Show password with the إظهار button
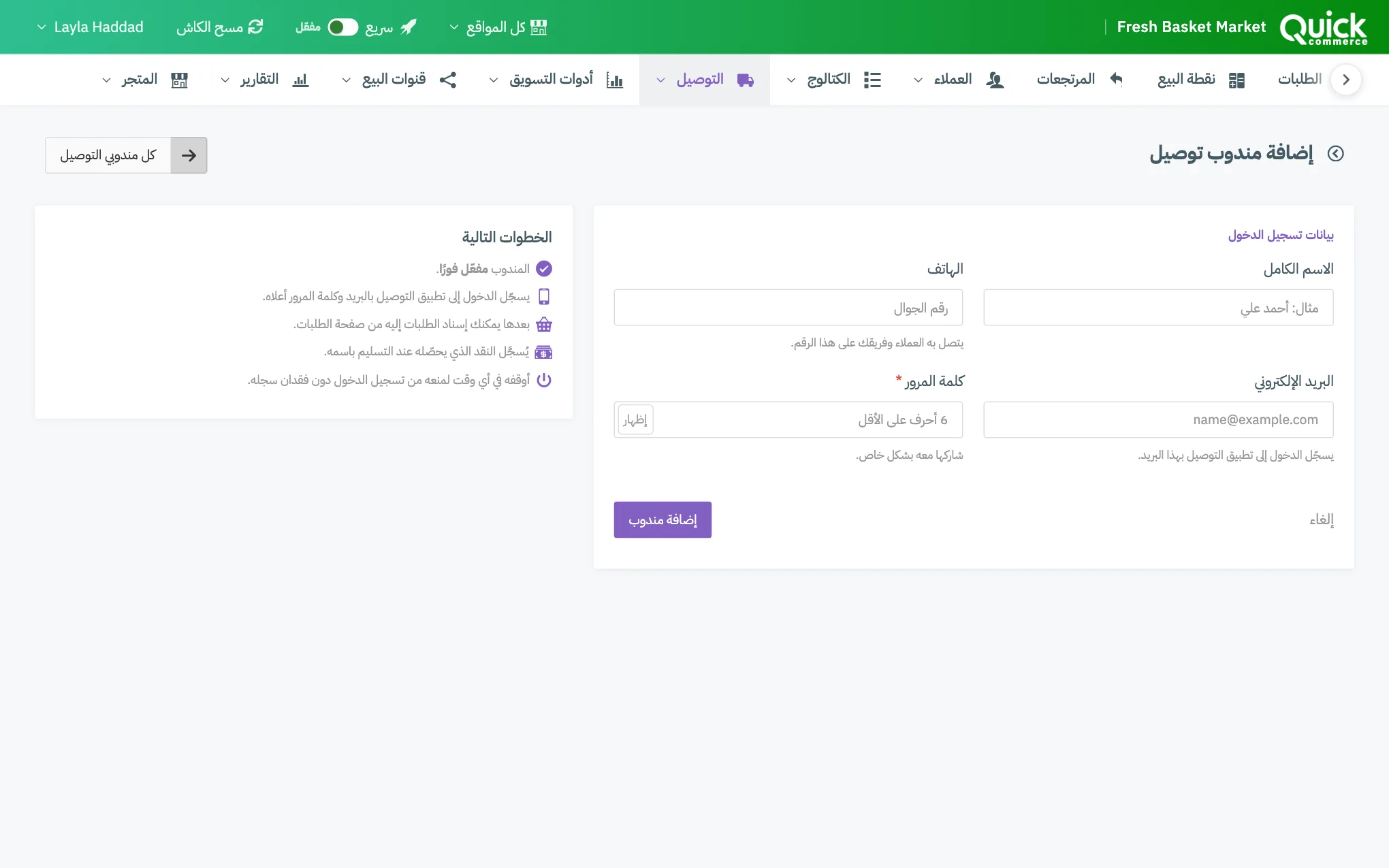Viewport: 1389px width, 868px height. tap(635, 419)
